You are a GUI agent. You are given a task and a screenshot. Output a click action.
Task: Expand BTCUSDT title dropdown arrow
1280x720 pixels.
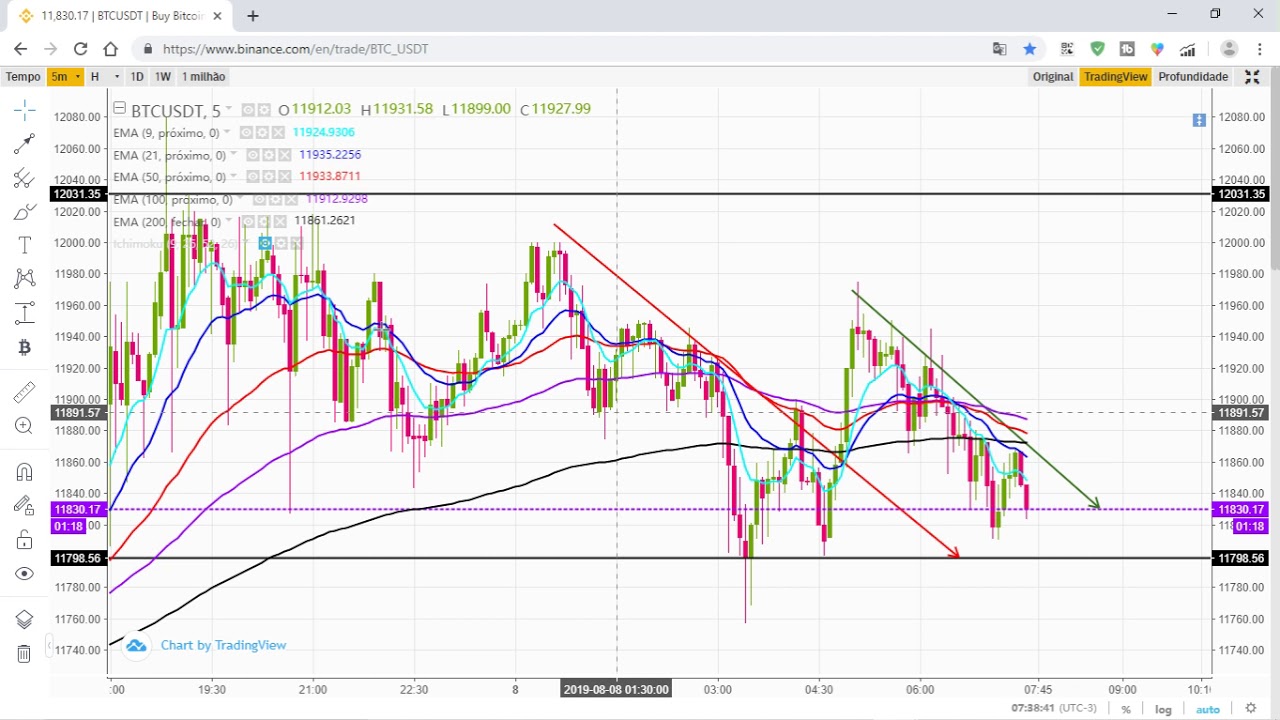[229, 108]
